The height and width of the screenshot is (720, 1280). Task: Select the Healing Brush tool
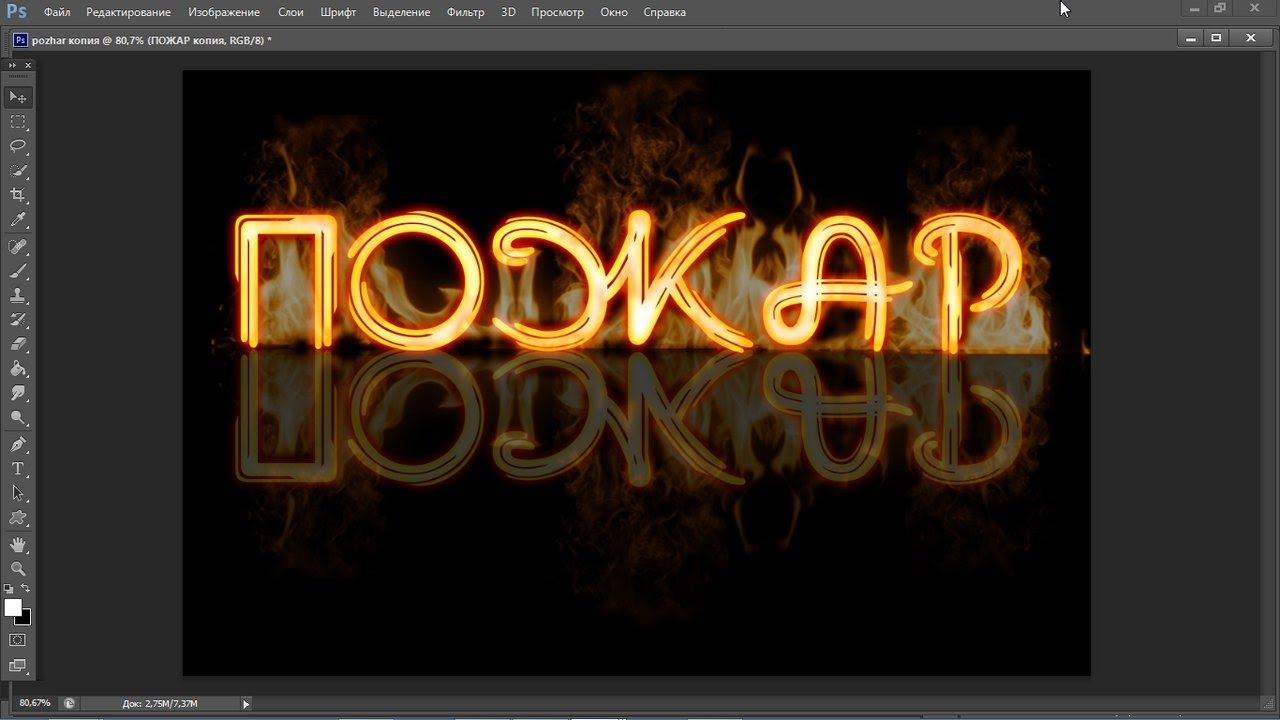[x=18, y=246]
